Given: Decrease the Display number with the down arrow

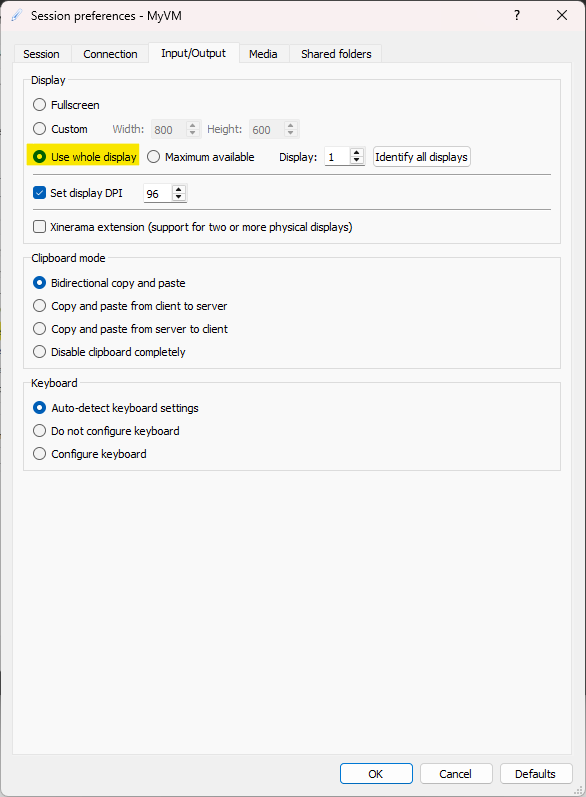Looking at the screenshot, I should click(x=357, y=161).
